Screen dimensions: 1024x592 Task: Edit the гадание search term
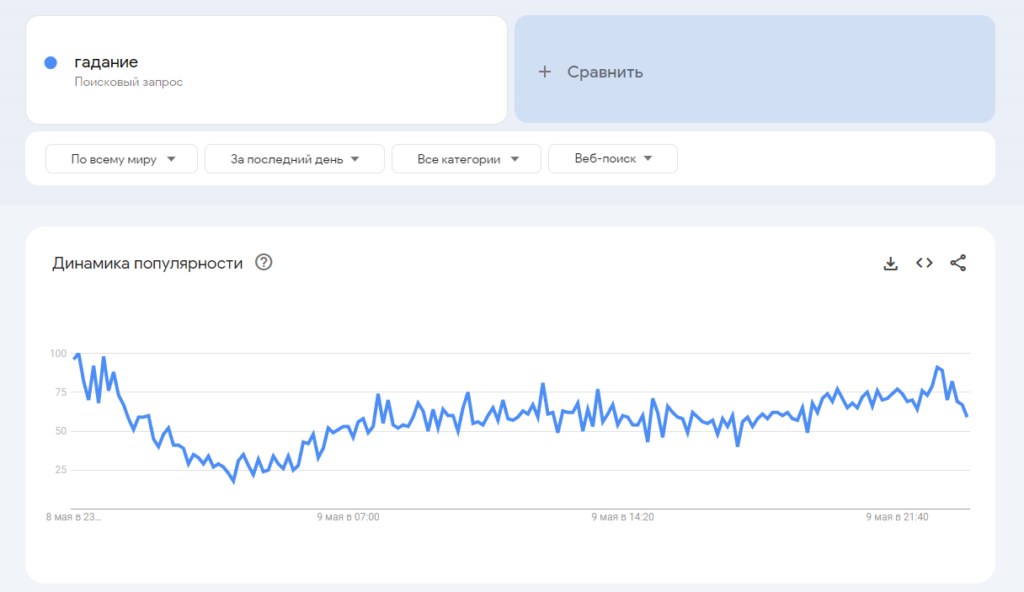[x=106, y=62]
